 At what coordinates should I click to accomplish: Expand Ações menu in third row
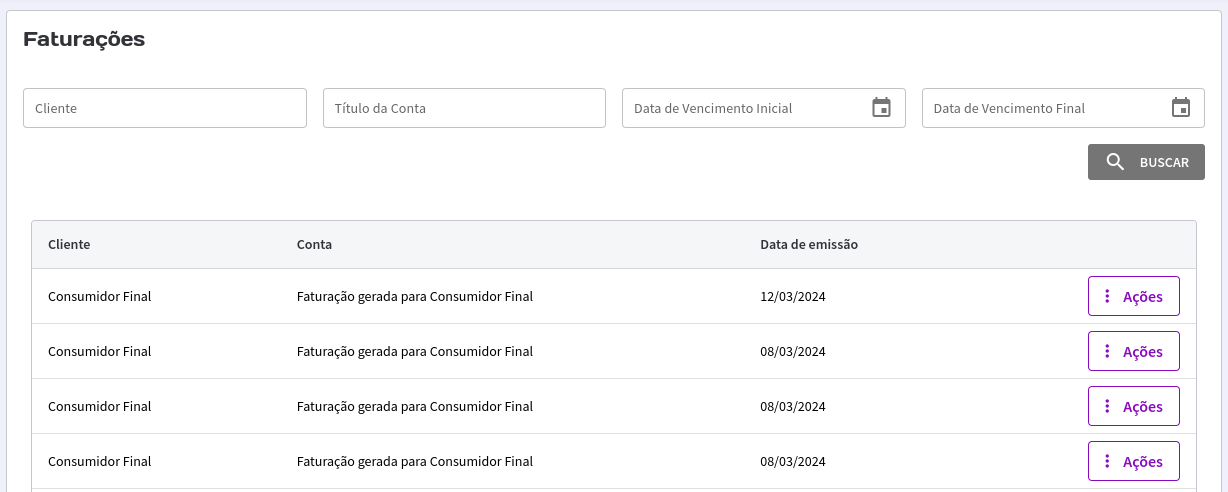point(1134,406)
